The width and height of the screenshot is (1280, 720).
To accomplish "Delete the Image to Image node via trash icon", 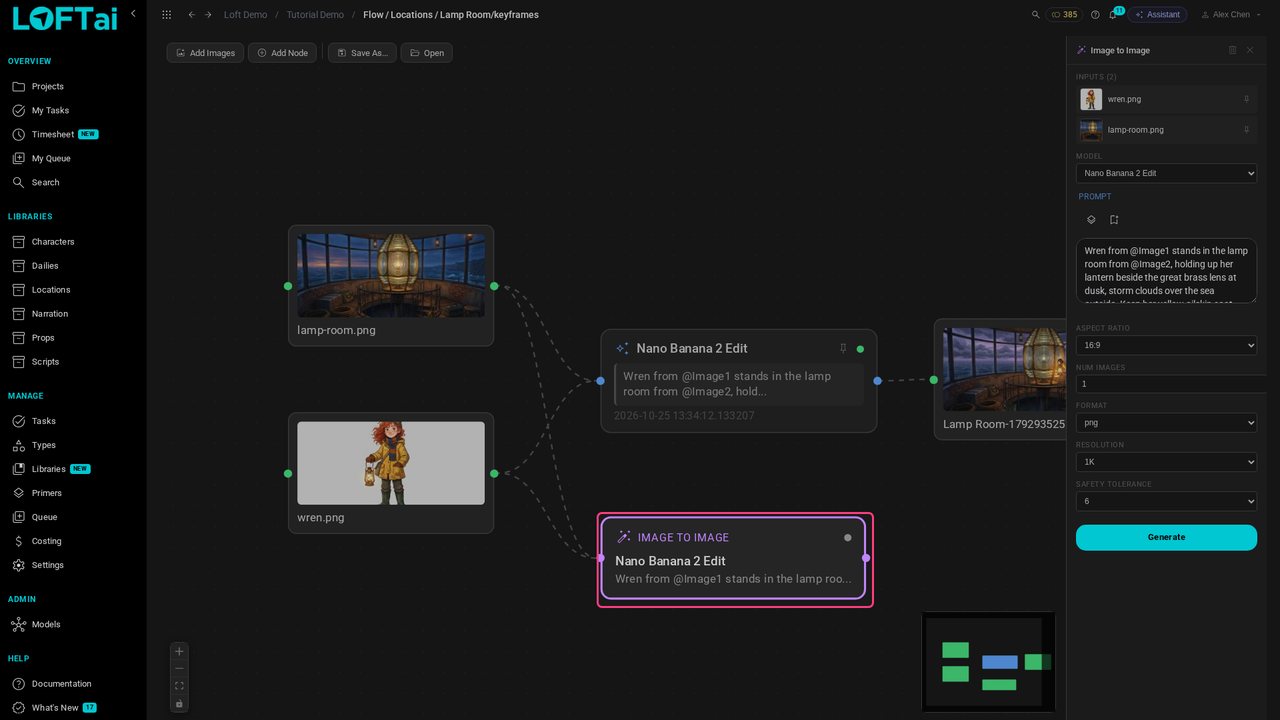I will point(1232,50).
